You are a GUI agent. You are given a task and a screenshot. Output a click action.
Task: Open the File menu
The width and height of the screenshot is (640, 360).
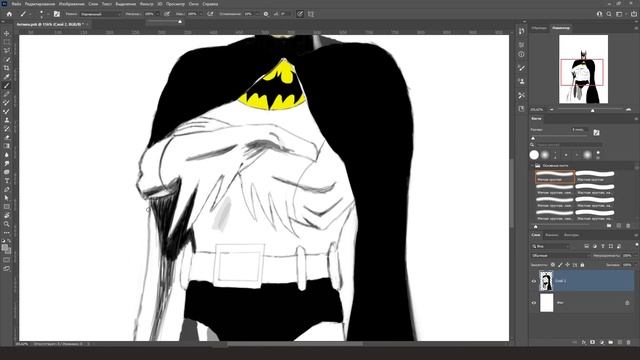click(x=16, y=4)
